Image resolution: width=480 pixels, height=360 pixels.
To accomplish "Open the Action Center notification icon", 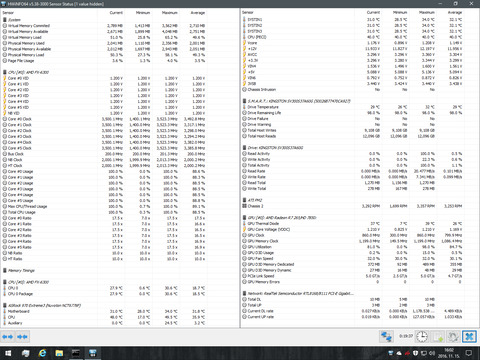I will (x=469, y=353).
